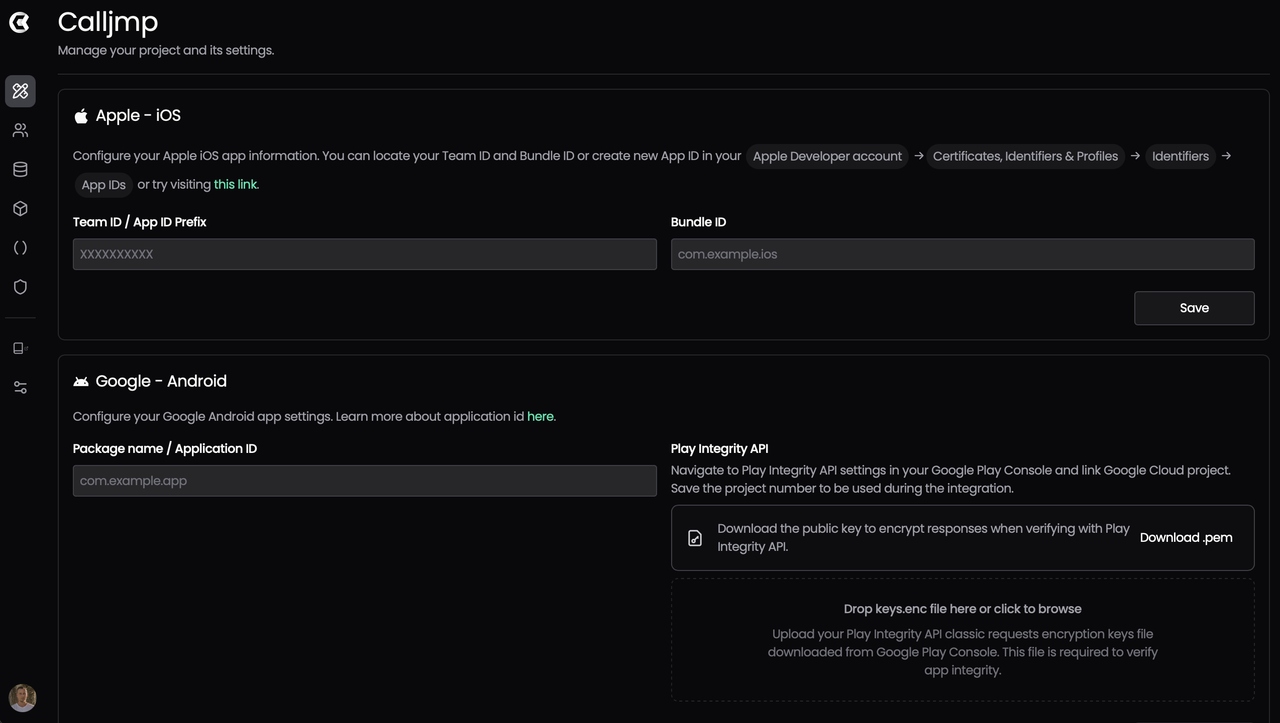This screenshot has height=723, width=1280.
Task: Click the Calljmp logo icon in sidebar
Action: click(19, 22)
